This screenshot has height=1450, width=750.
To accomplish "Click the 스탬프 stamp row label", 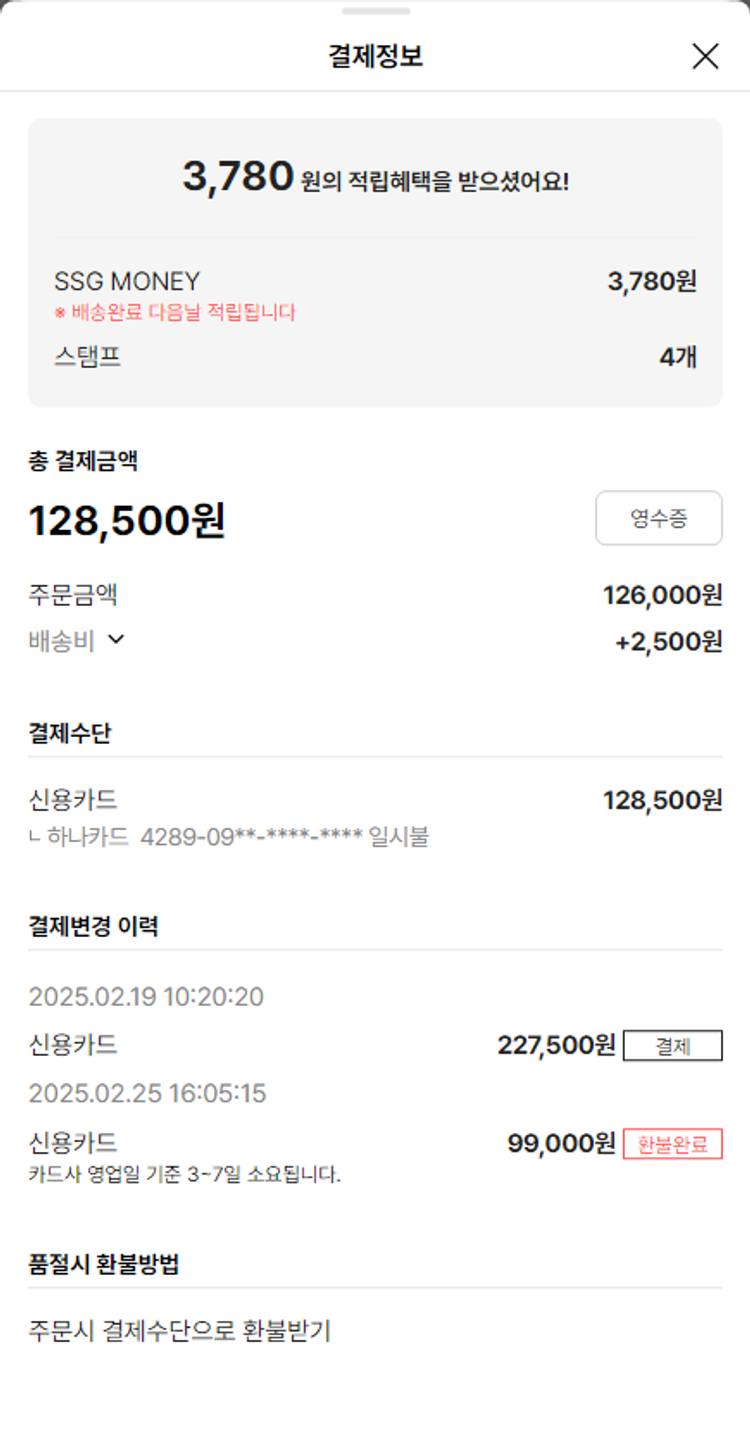I will pyautogui.click(x=88, y=357).
